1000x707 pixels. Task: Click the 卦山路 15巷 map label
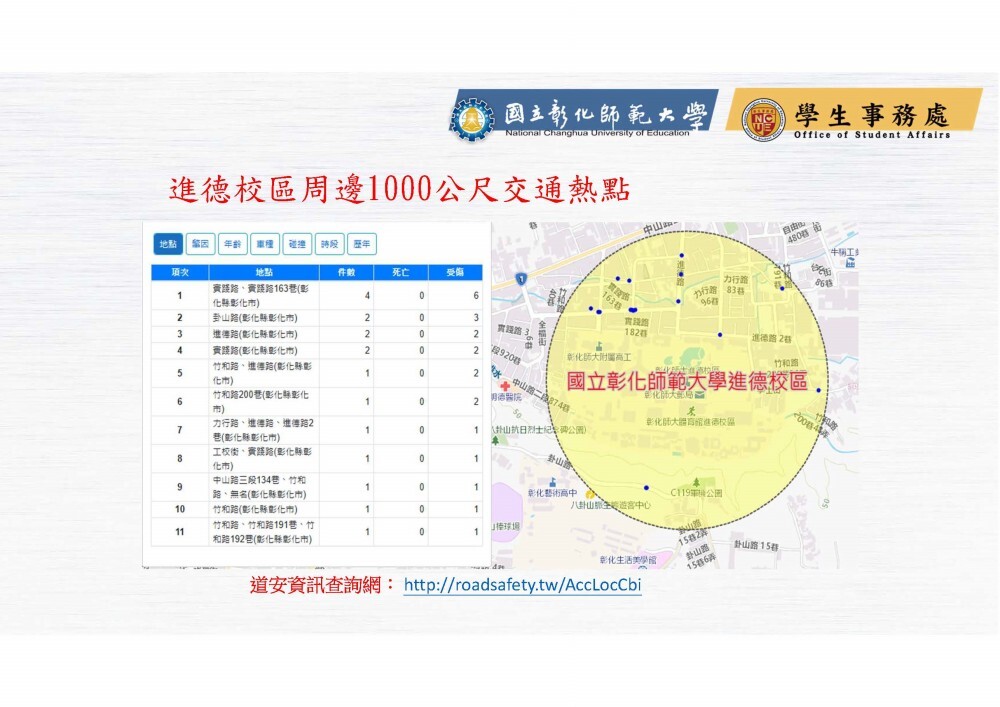(756, 546)
